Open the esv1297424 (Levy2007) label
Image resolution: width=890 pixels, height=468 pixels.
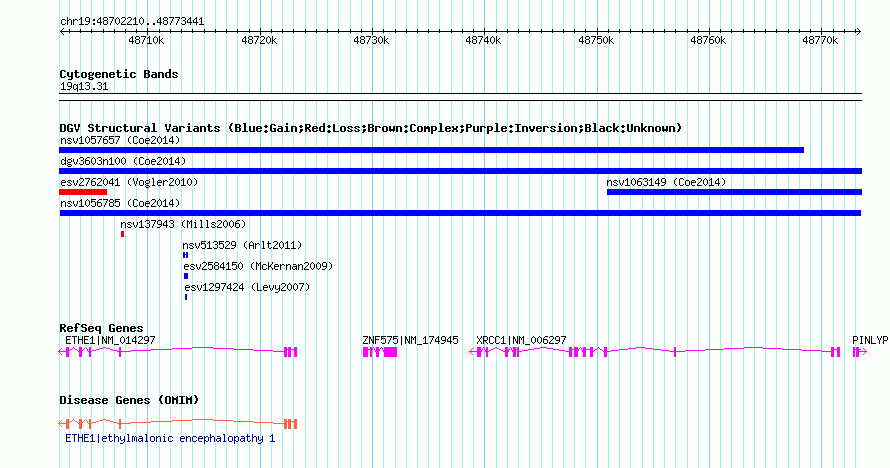[x=247, y=287]
